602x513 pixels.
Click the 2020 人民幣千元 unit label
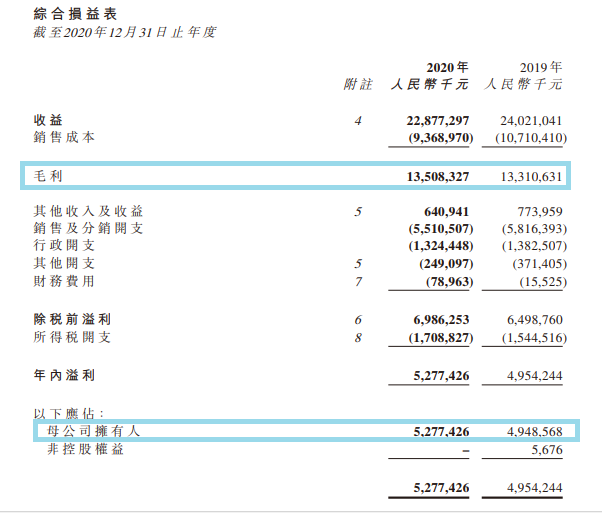[430, 84]
